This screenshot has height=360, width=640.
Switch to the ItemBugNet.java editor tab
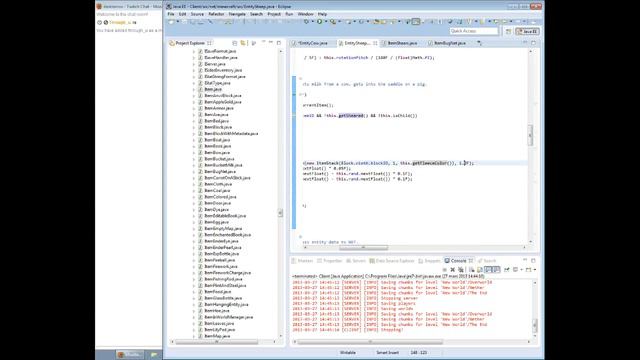coord(449,43)
